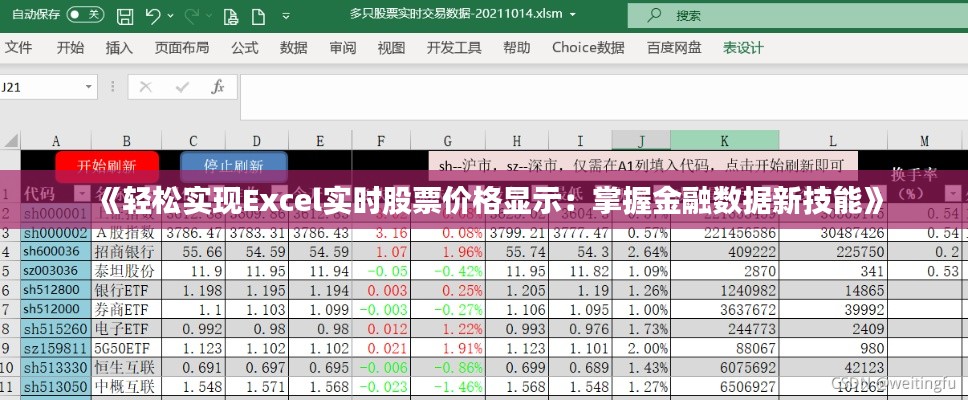The width and height of the screenshot is (968, 400).
Task: Toggle the 自动保存 AutoSave switch
Action: [x=87, y=15]
